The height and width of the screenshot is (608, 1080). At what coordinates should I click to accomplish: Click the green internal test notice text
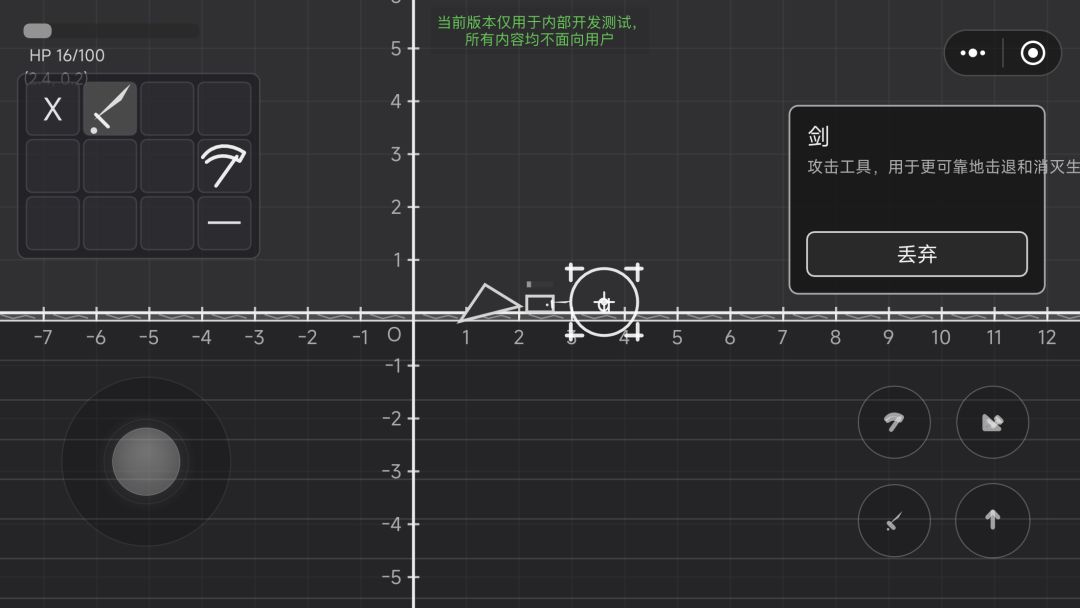coord(539,31)
